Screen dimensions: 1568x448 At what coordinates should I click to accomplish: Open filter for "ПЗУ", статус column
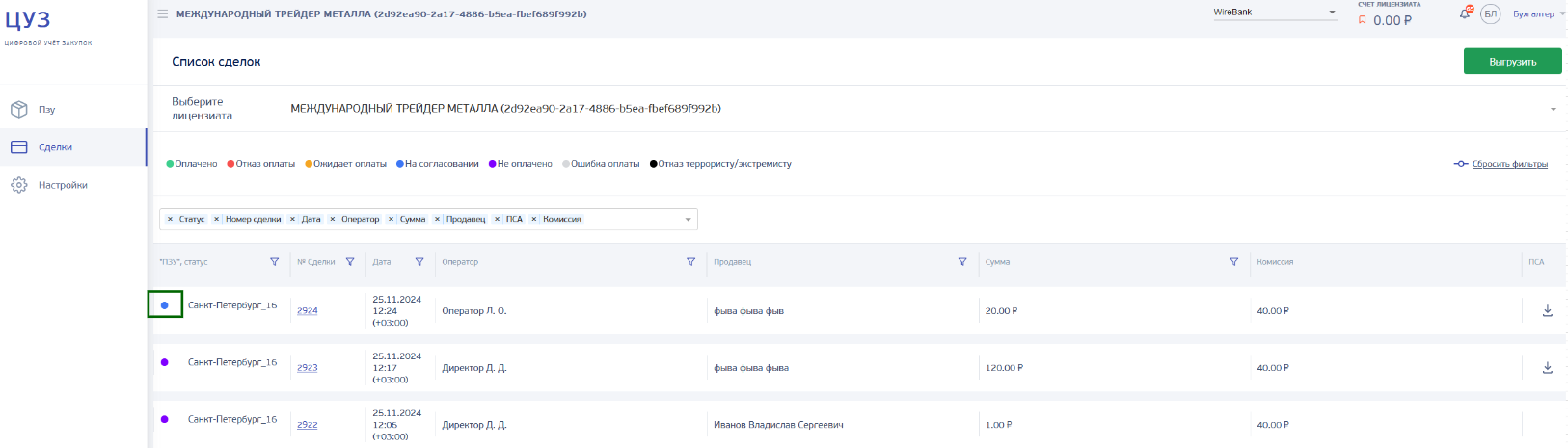(274, 262)
